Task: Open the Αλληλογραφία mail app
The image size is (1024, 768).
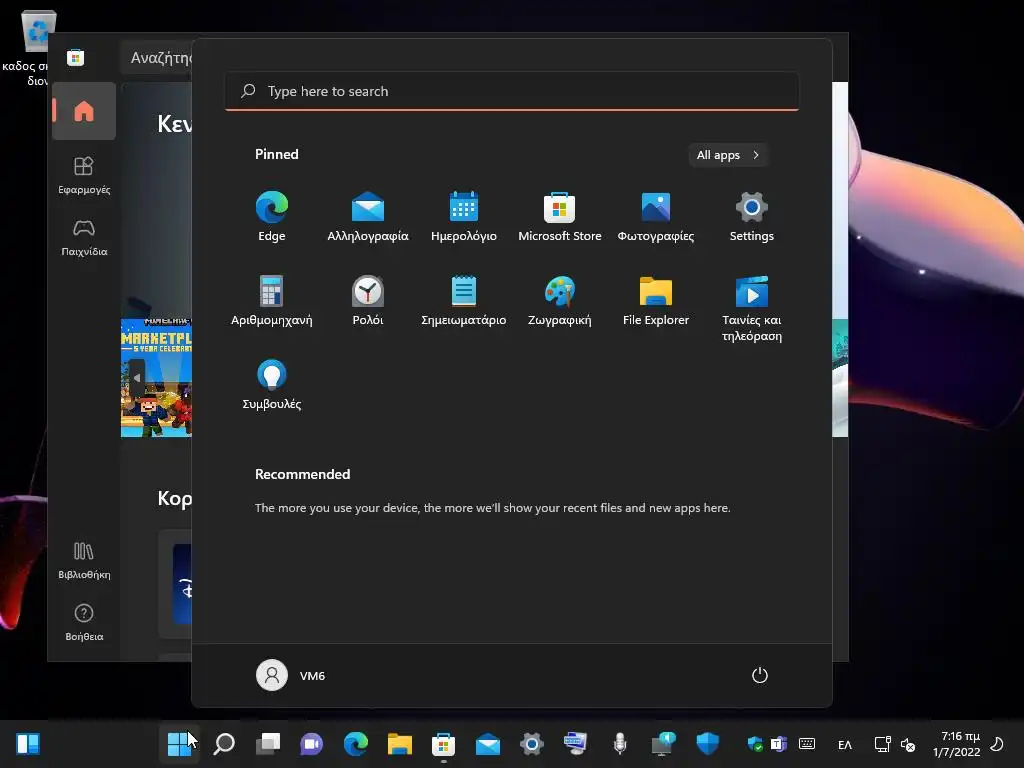Action: [x=368, y=216]
